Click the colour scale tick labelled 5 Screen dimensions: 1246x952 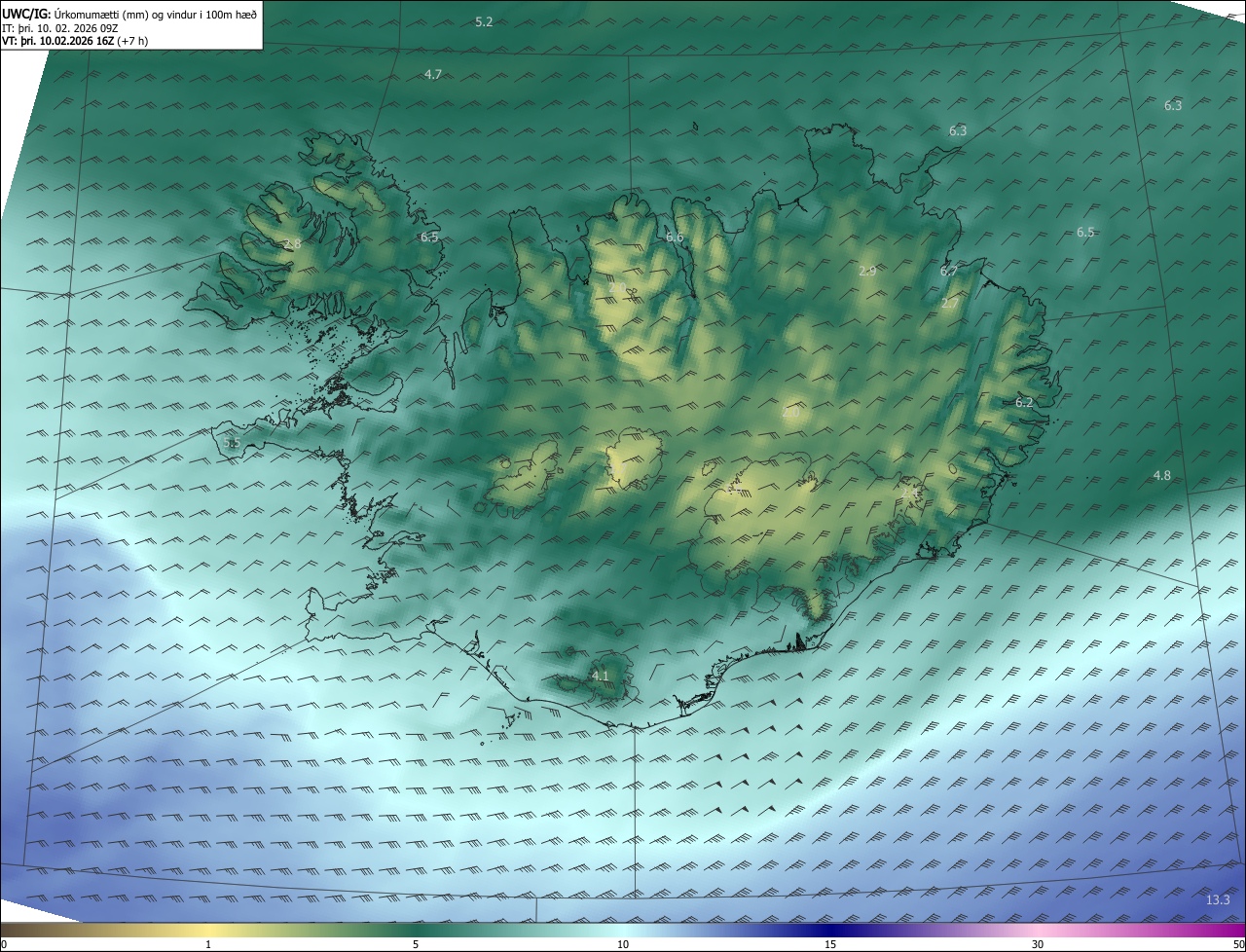[x=416, y=944]
